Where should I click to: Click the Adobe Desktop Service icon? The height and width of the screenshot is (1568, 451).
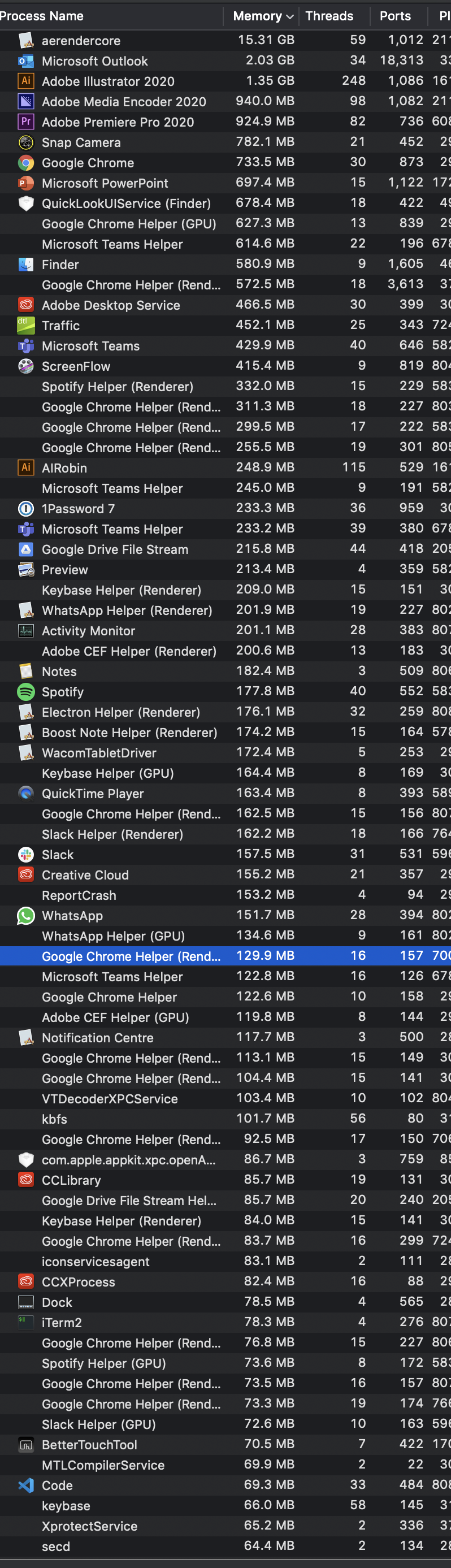click(25, 305)
